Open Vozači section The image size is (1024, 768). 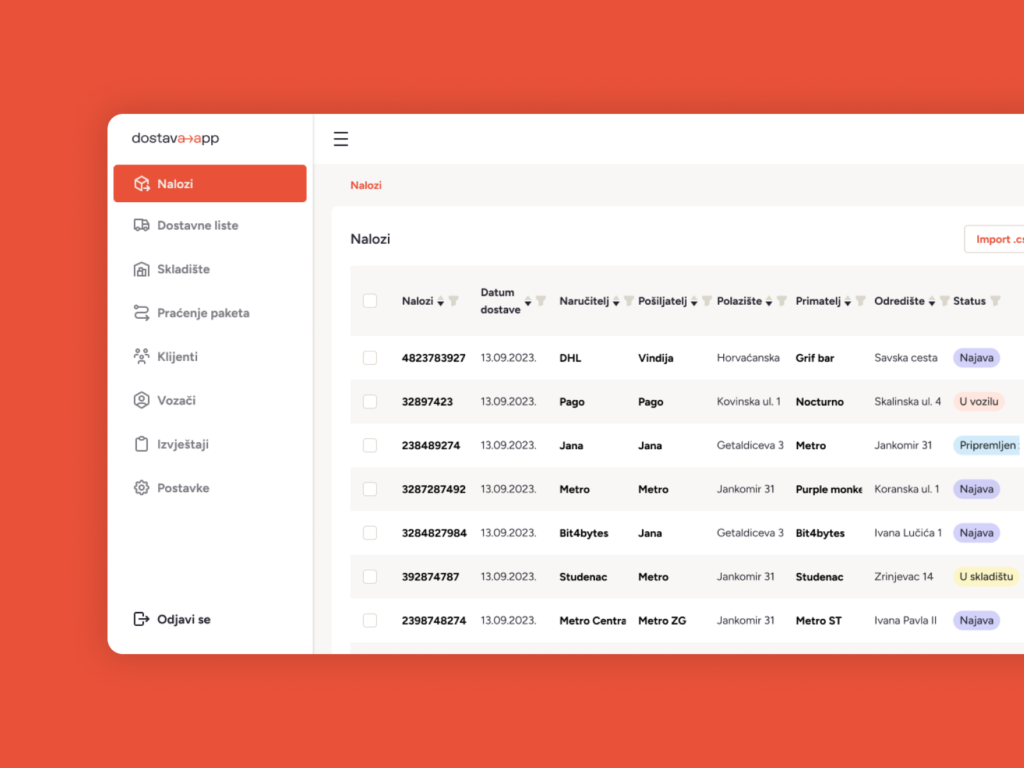tap(210, 400)
